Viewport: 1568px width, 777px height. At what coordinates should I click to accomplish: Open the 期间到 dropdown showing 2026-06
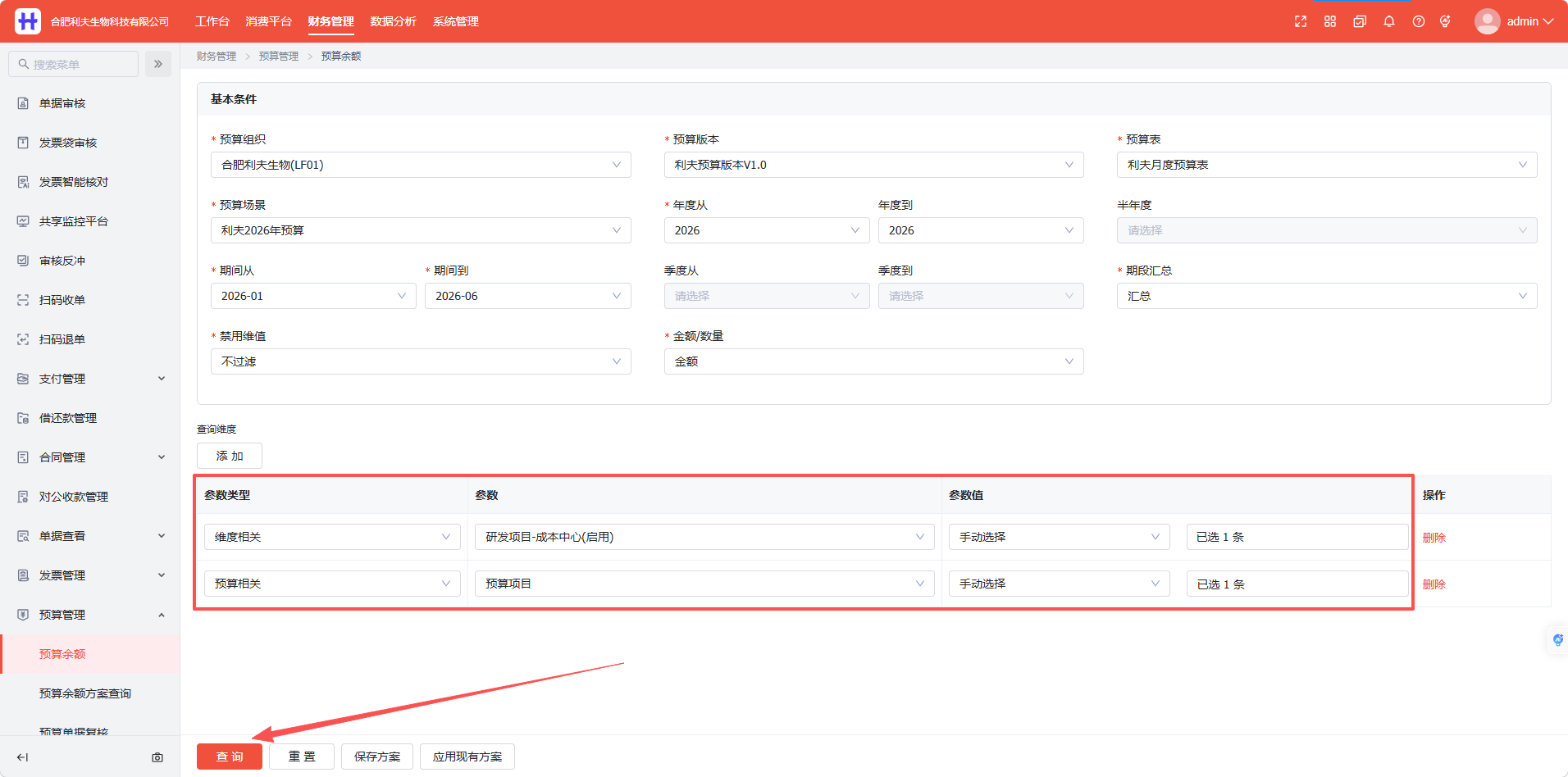pos(528,296)
